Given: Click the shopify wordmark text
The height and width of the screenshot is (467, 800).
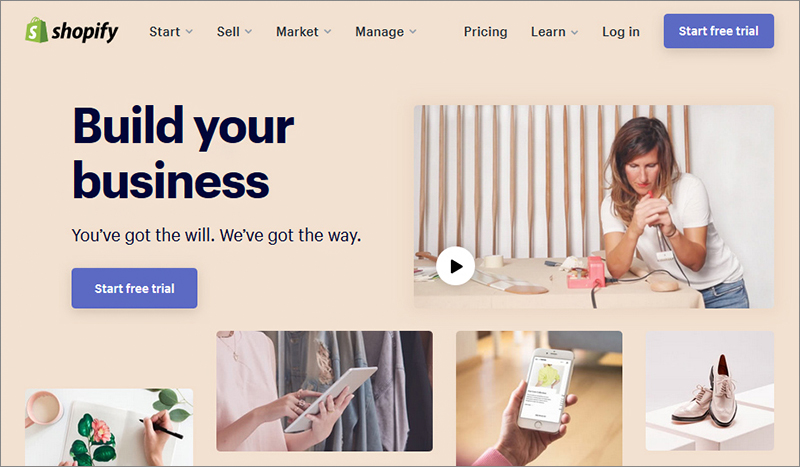Looking at the screenshot, I should click(x=85, y=32).
